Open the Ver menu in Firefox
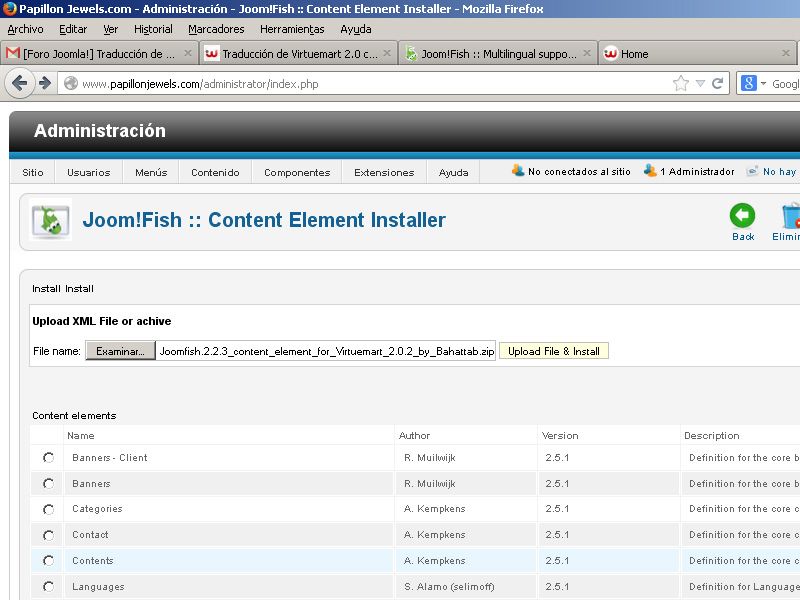Viewport: 800px width, 600px height. (111, 29)
